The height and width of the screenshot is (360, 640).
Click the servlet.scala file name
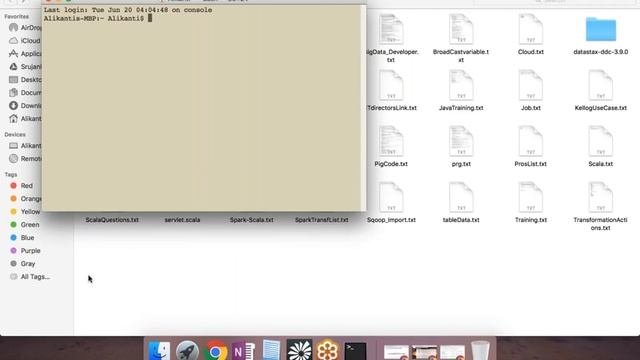182,220
